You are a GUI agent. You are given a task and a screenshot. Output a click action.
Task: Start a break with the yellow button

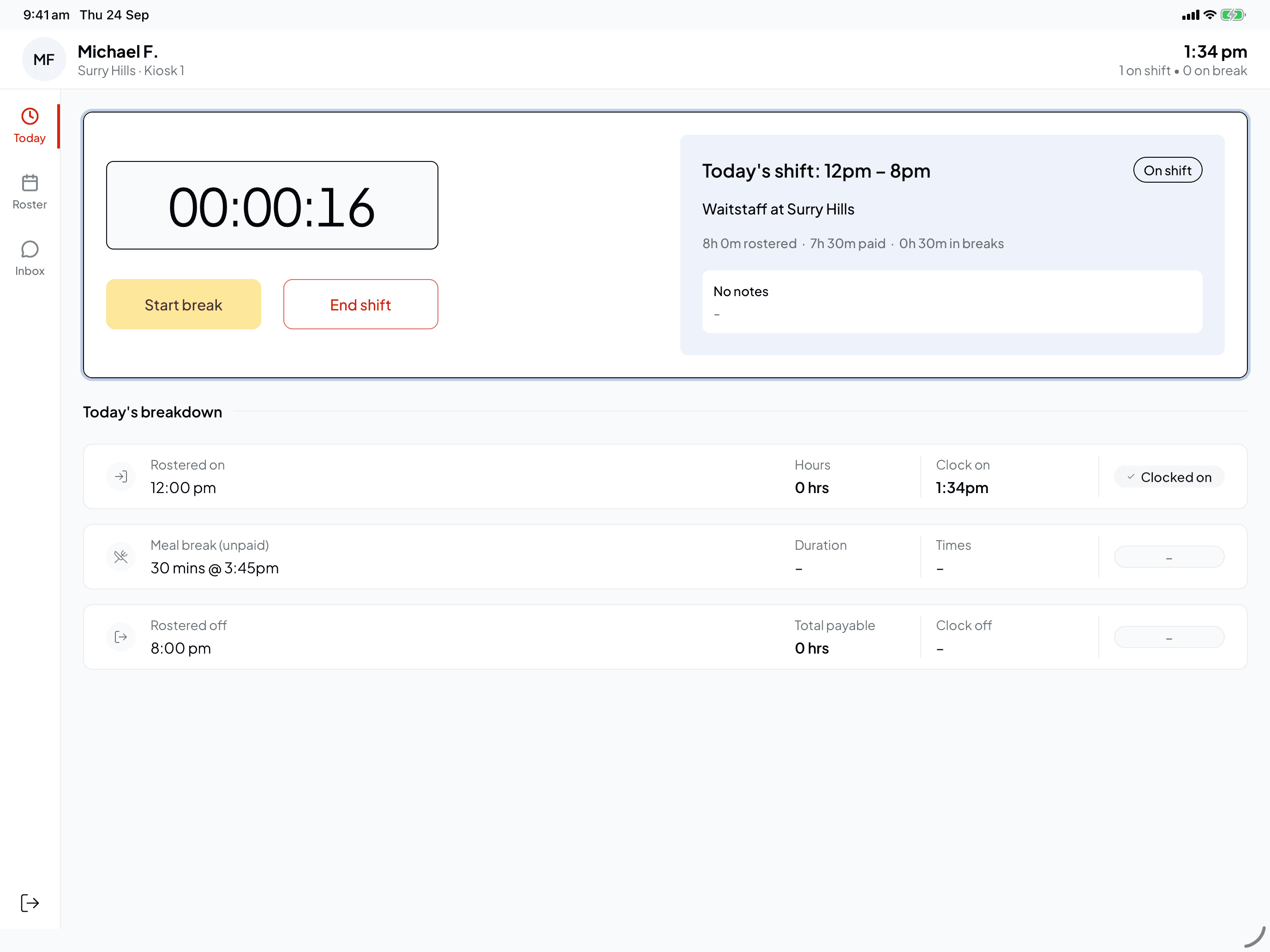tap(184, 304)
